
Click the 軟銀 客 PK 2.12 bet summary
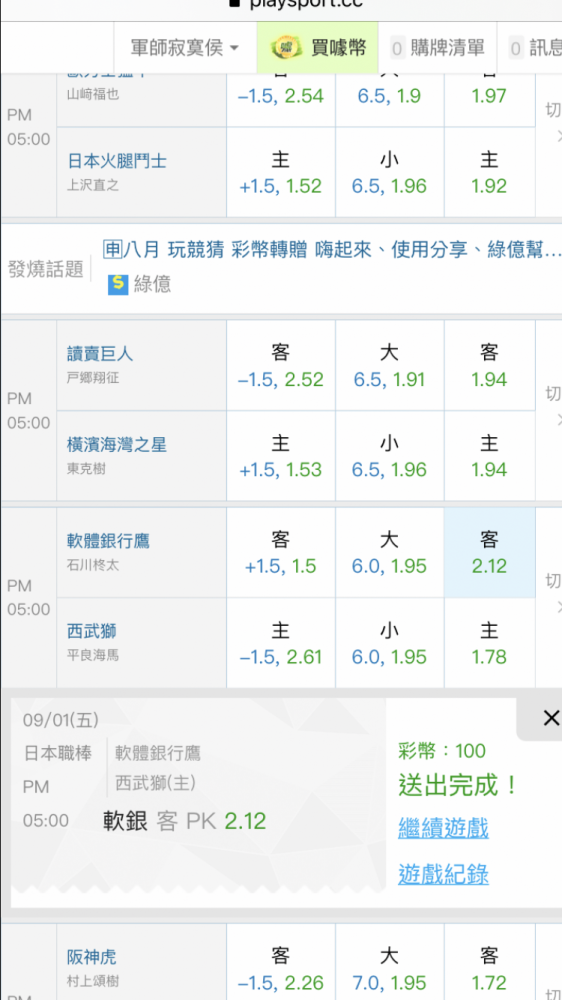tap(184, 821)
